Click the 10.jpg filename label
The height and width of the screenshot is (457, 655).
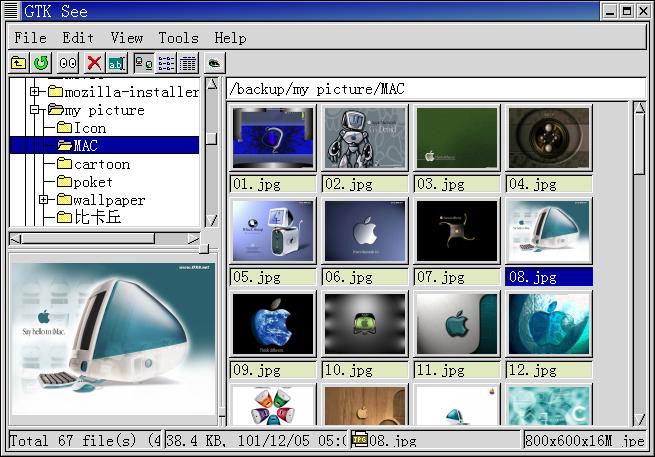[365, 370]
